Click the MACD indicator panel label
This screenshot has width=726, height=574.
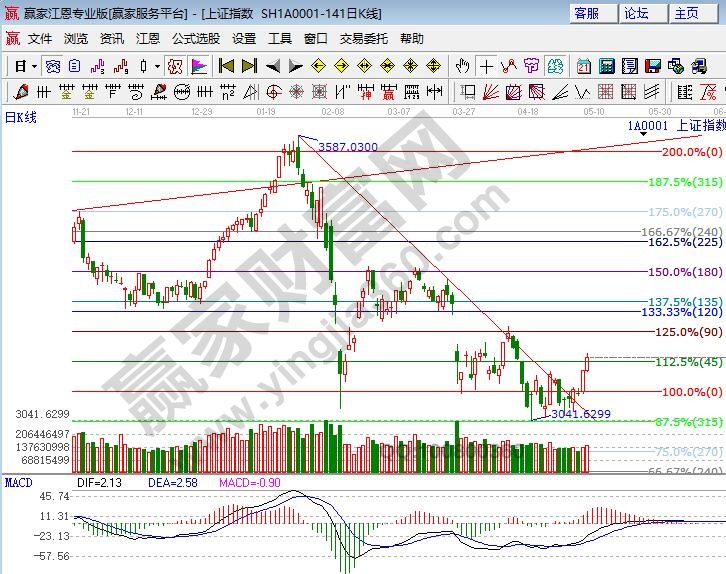point(17,482)
